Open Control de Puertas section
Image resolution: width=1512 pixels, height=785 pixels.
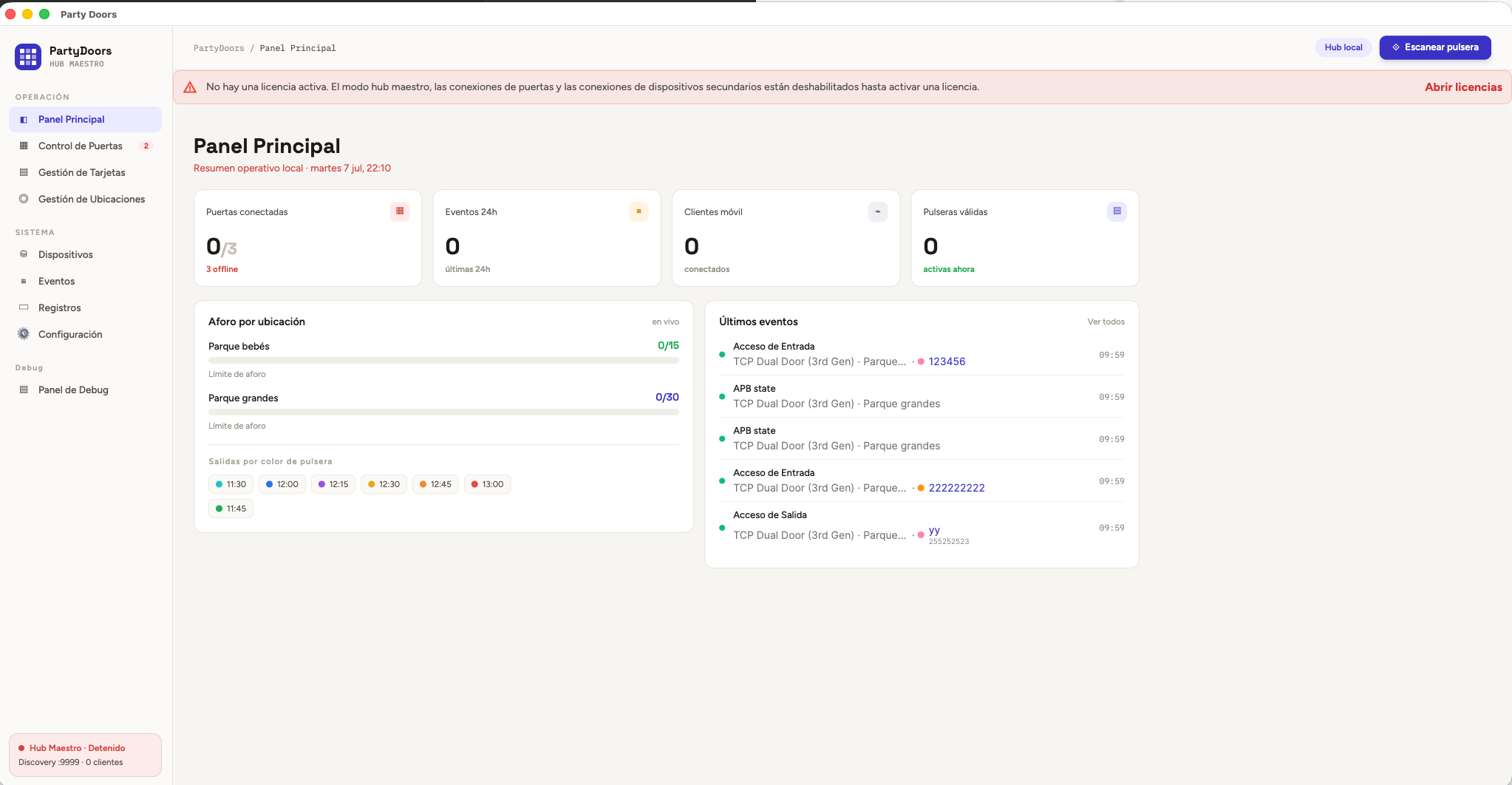pos(86,146)
